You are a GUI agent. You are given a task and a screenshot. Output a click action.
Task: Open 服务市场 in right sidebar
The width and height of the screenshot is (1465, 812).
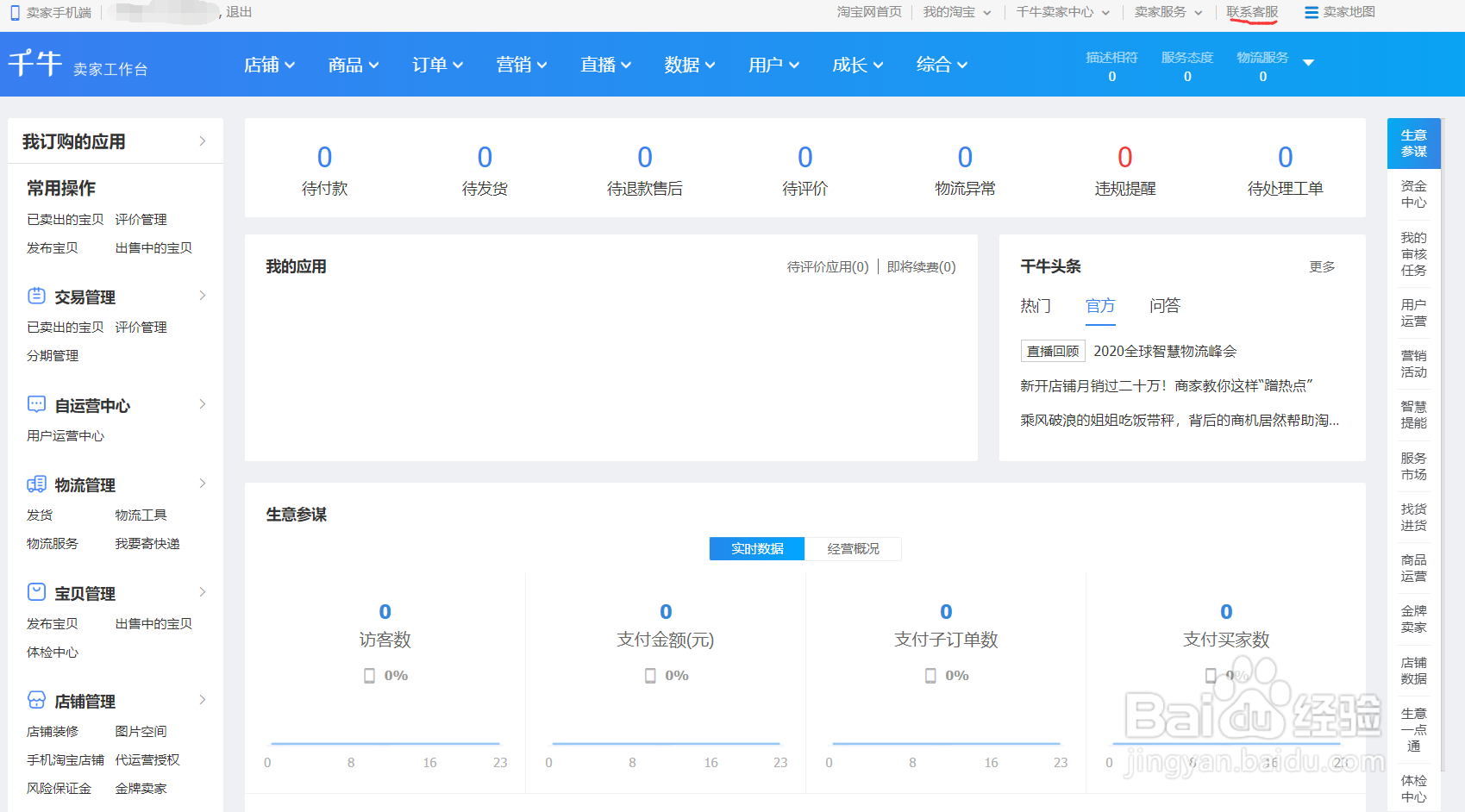1414,466
